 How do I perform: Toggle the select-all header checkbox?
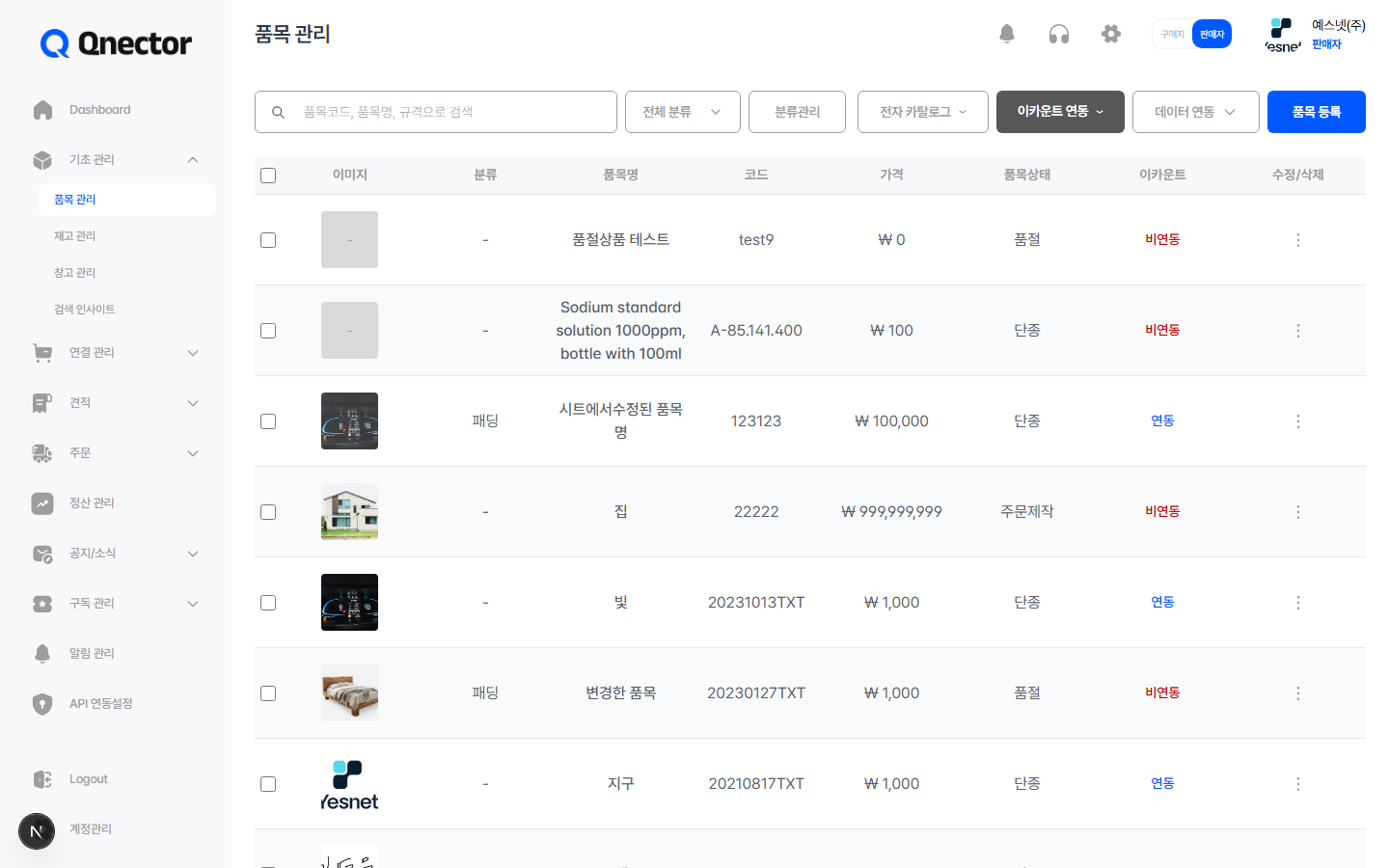pos(268,176)
